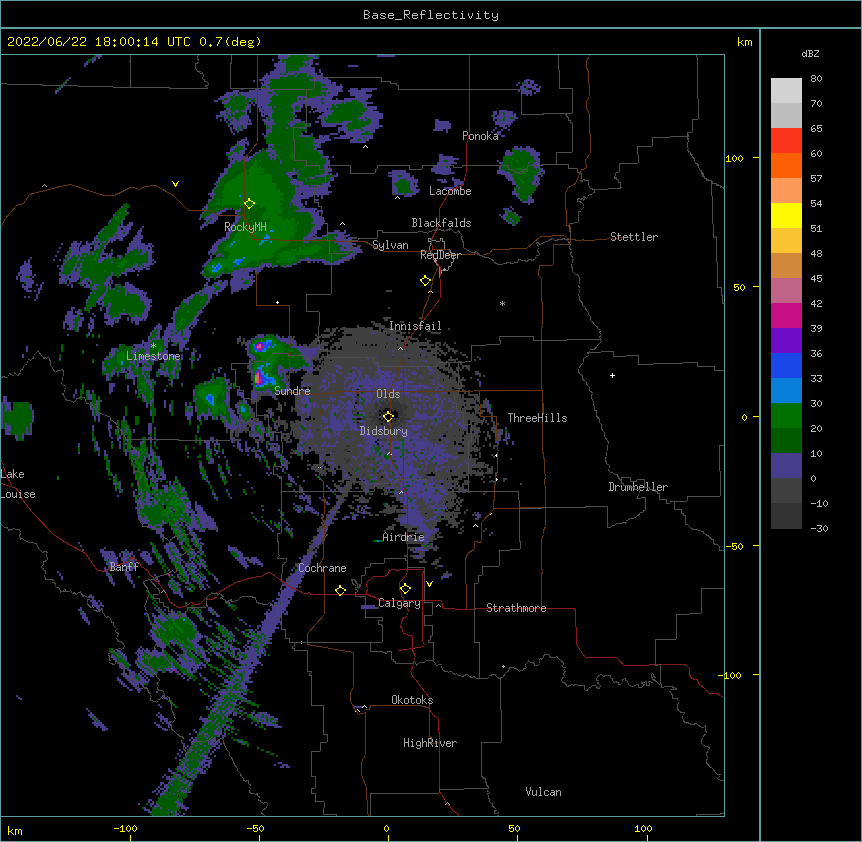Click the magenta storm core near Sundre
862x842 pixels.
pos(258,378)
